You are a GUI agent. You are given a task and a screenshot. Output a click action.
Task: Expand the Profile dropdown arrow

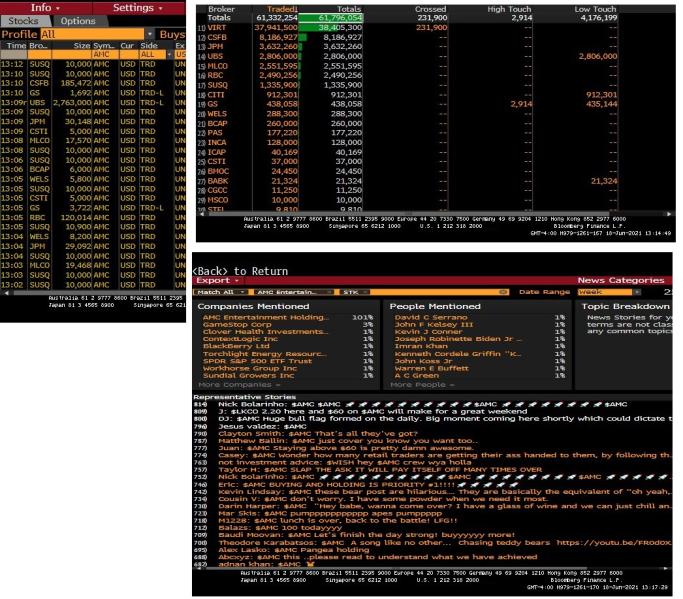tap(150, 34)
